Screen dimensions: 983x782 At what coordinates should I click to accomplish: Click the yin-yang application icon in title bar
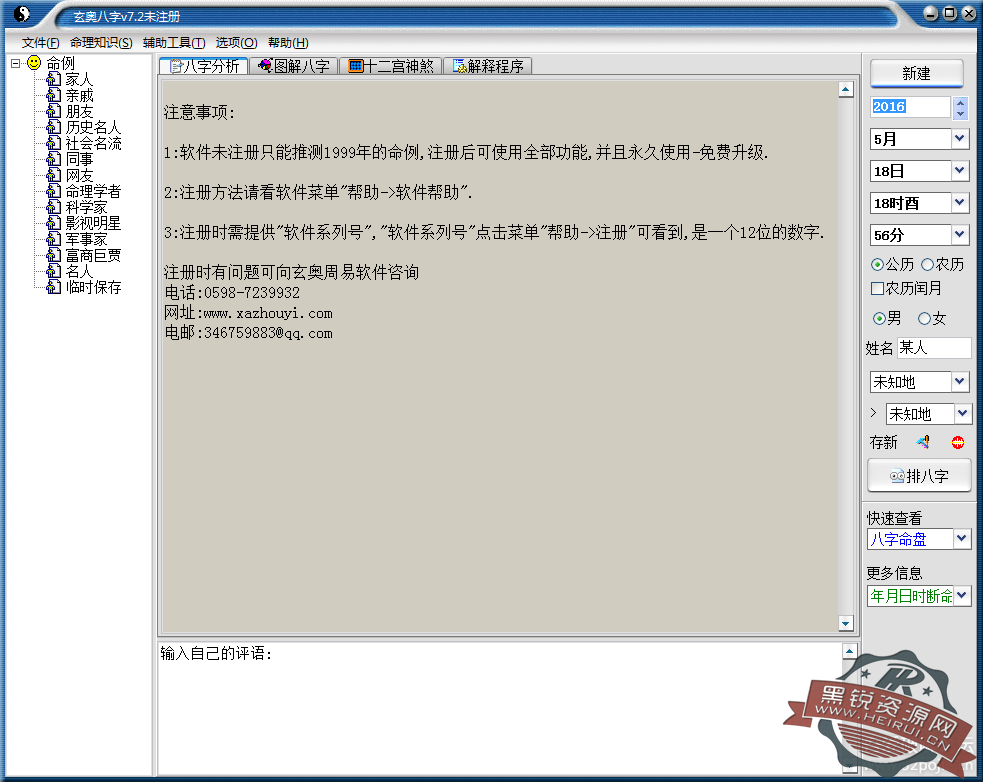point(21,14)
